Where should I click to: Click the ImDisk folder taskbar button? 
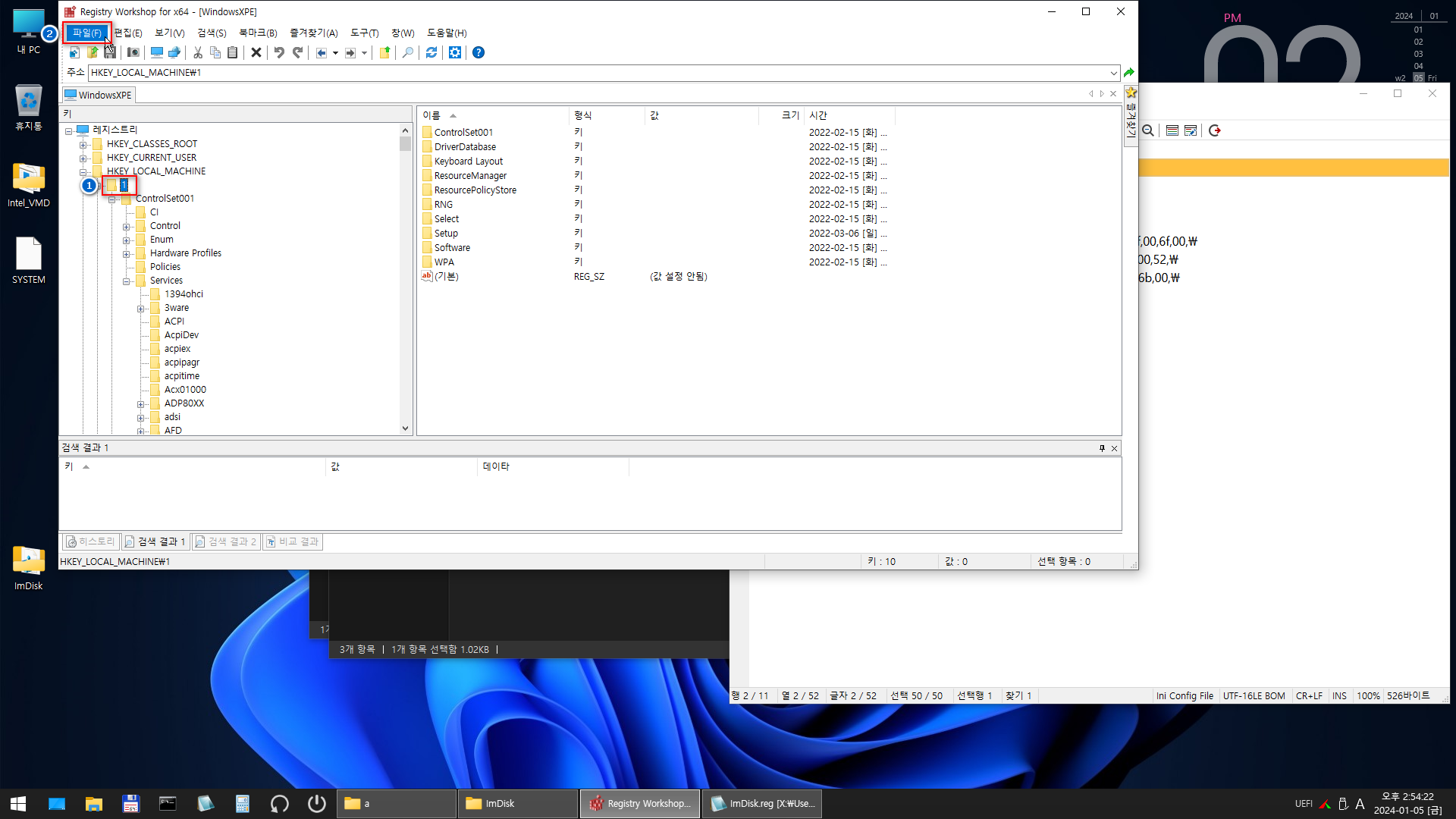coord(517,803)
